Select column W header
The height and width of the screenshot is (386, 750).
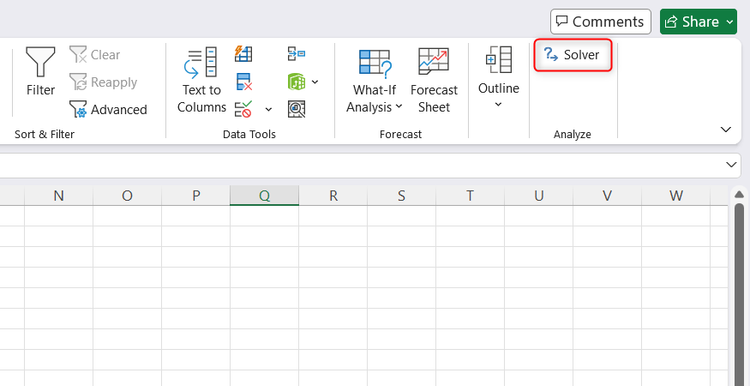[x=676, y=196]
